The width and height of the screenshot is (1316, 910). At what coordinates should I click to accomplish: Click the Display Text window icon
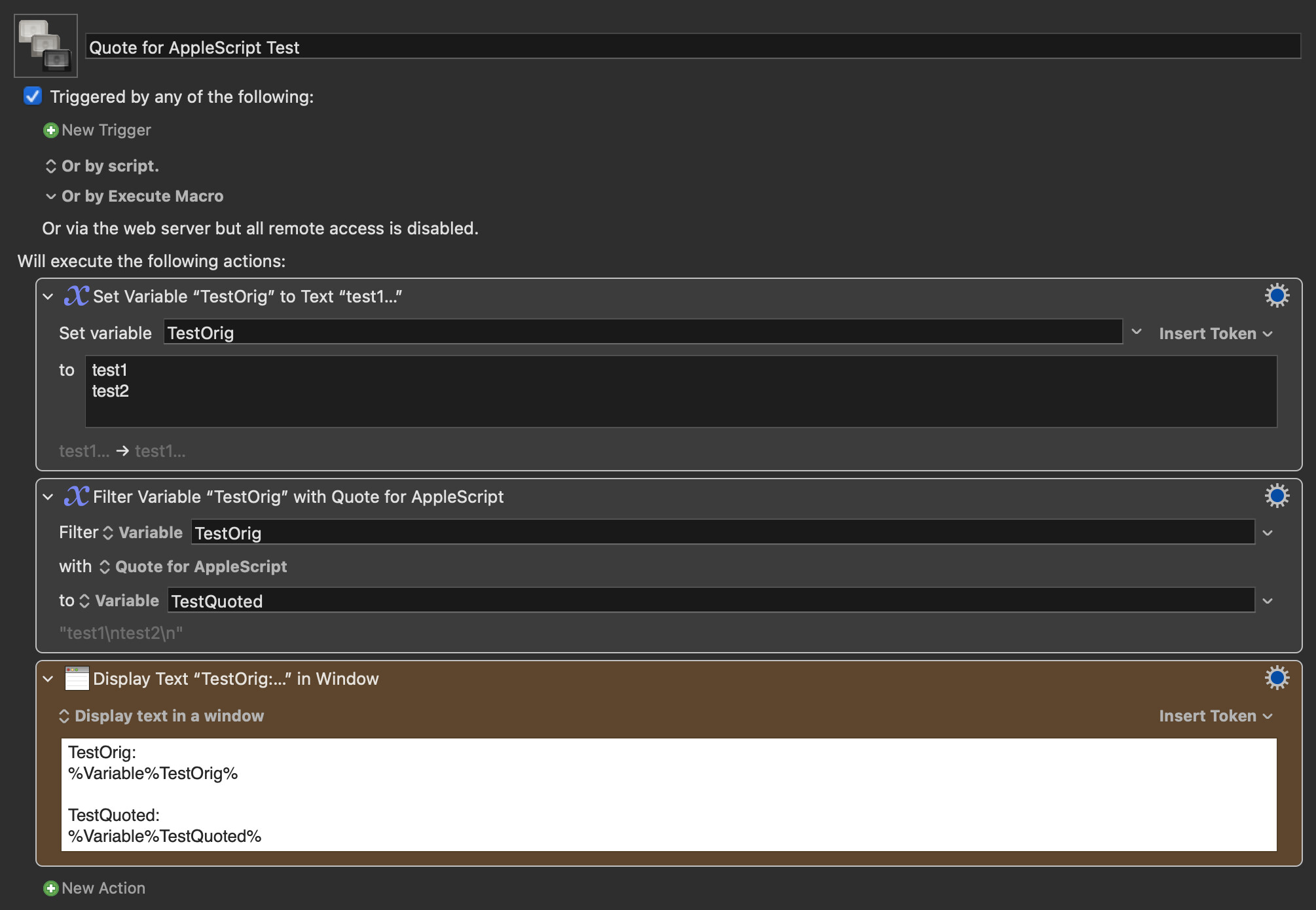(77, 678)
